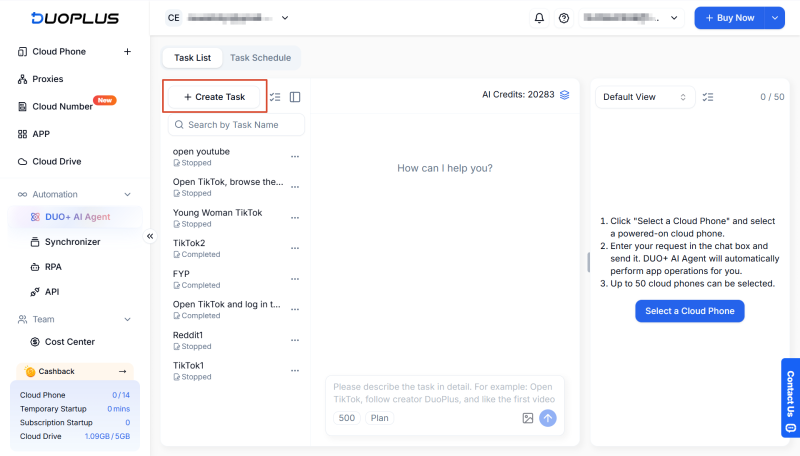This screenshot has height=456, width=800.
Task: Open the Default View dropdown
Action: [645, 97]
